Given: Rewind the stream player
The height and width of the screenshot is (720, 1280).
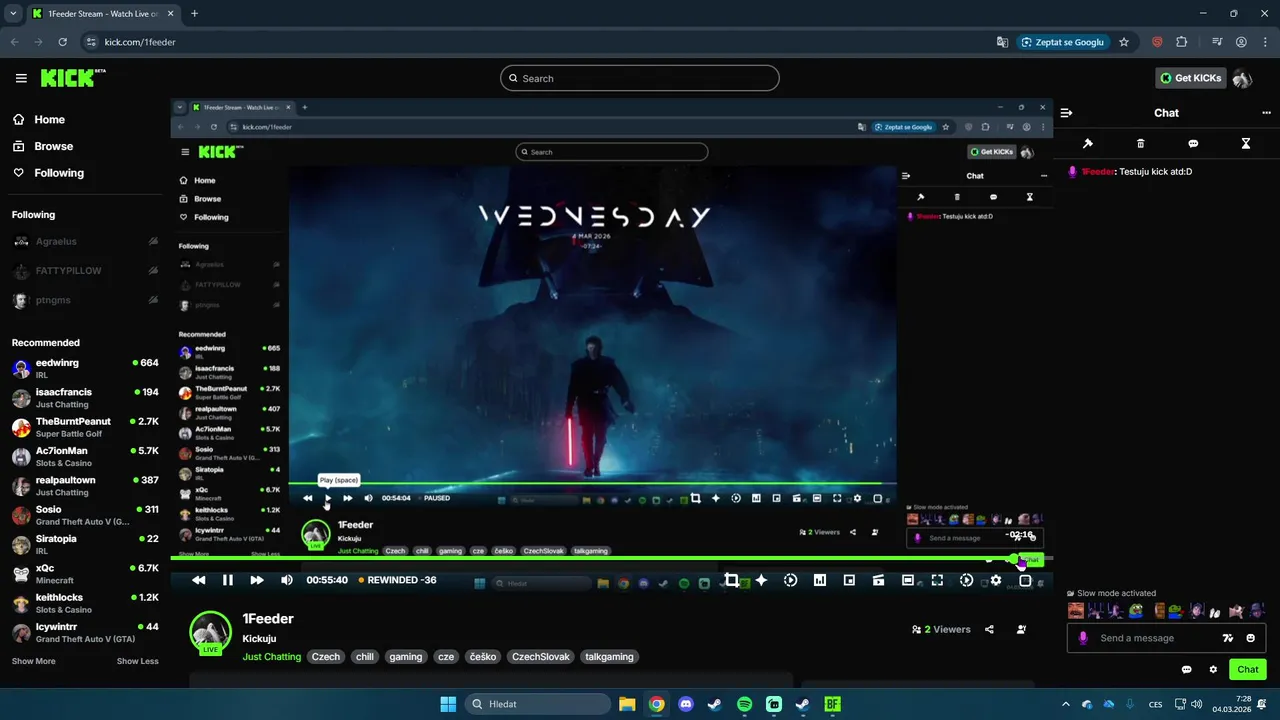Looking at the screenshot, I should point(198,580).
